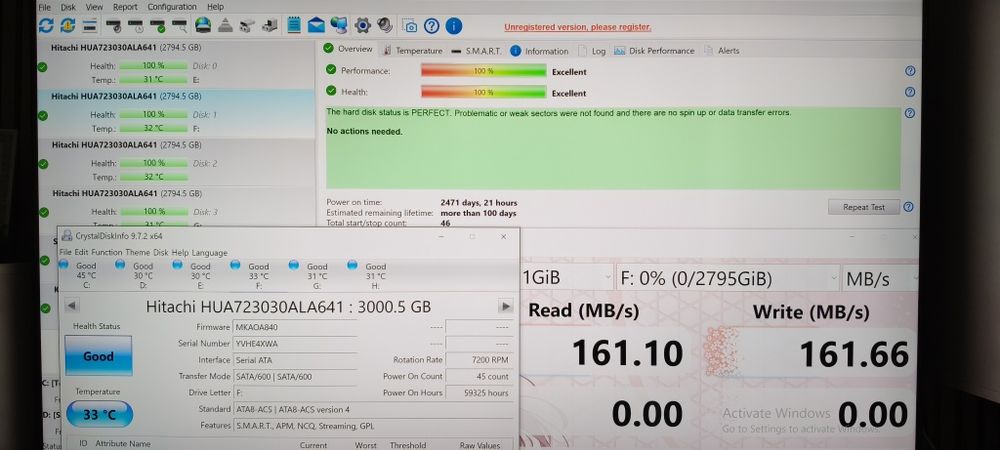Switch to the Log tab
Viewport: 1000px width, 450px height.
click(x=592, y=51)
